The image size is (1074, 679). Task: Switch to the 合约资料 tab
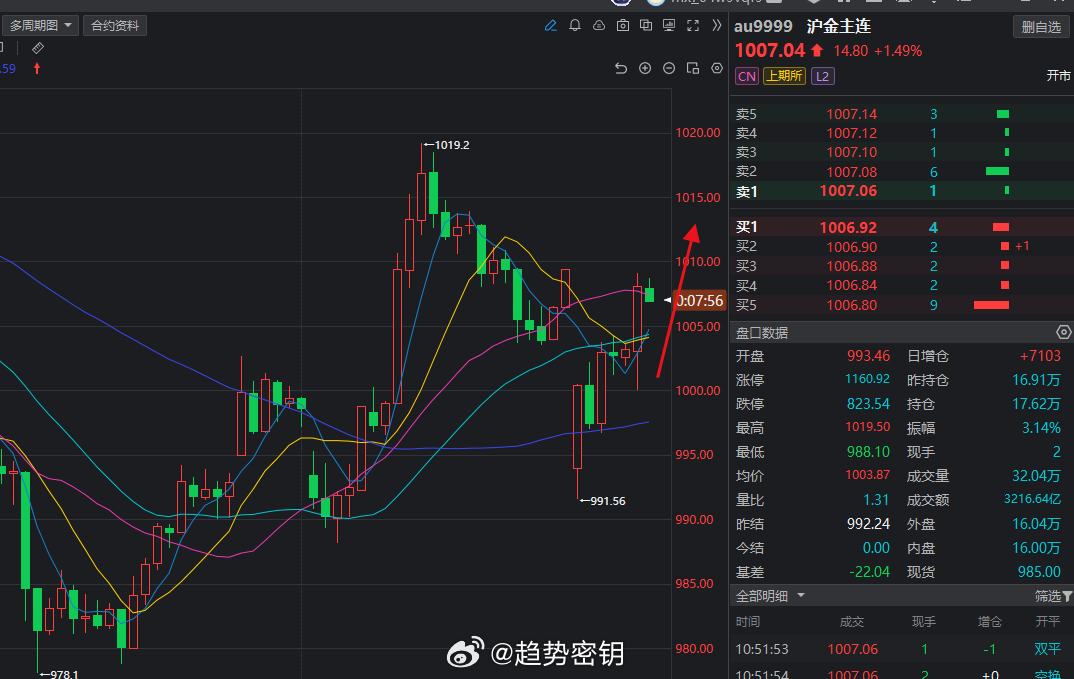(114, 25)
